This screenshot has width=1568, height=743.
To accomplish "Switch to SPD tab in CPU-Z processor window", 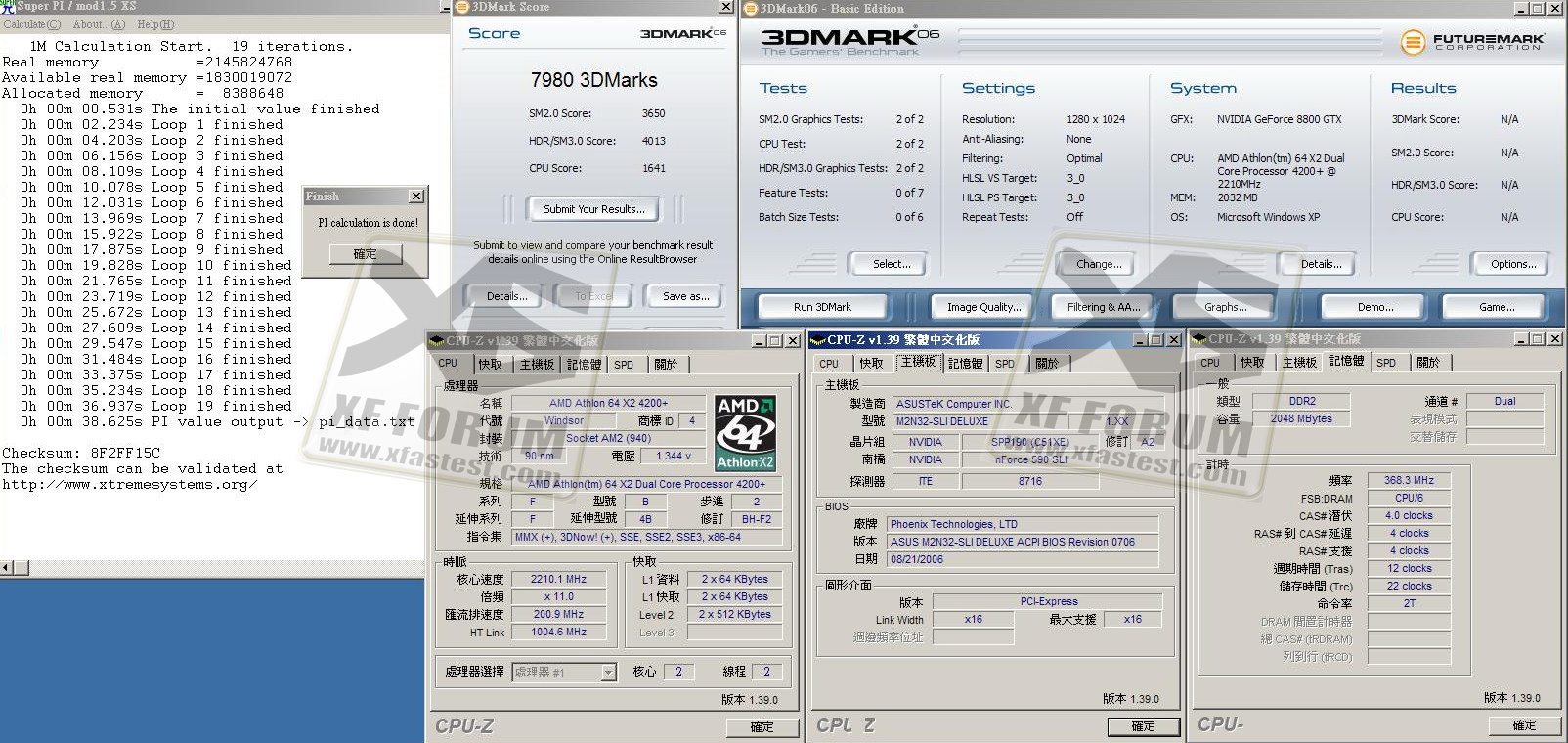I will [x=624, y=364].
